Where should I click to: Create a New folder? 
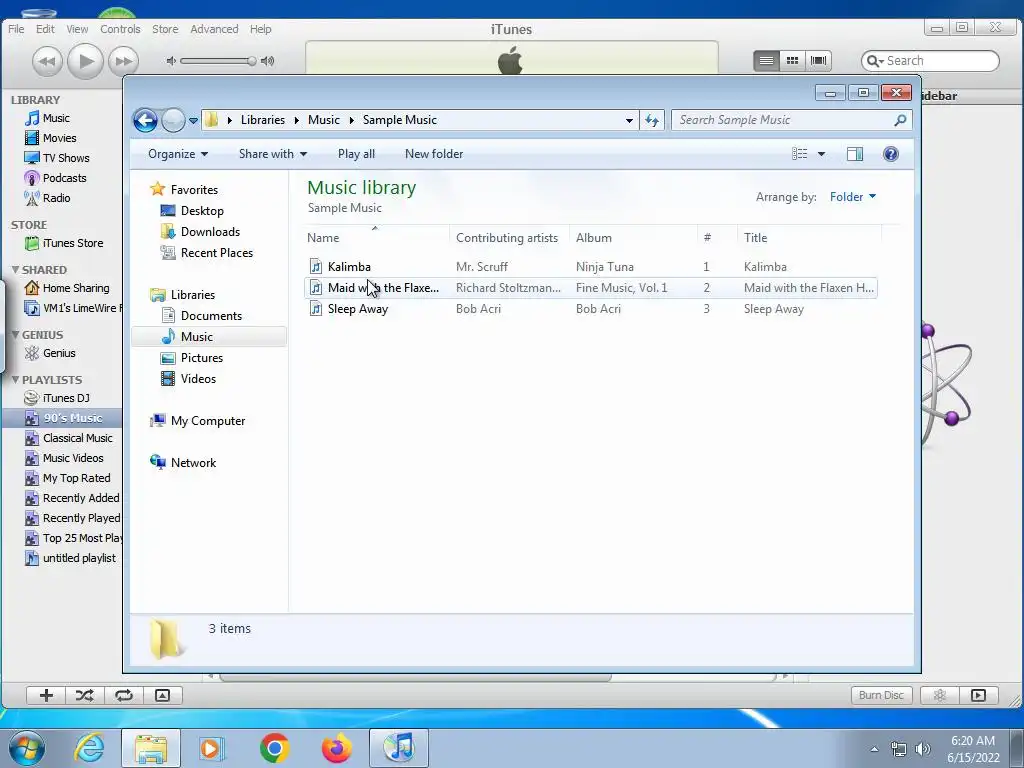coord(434,154)
